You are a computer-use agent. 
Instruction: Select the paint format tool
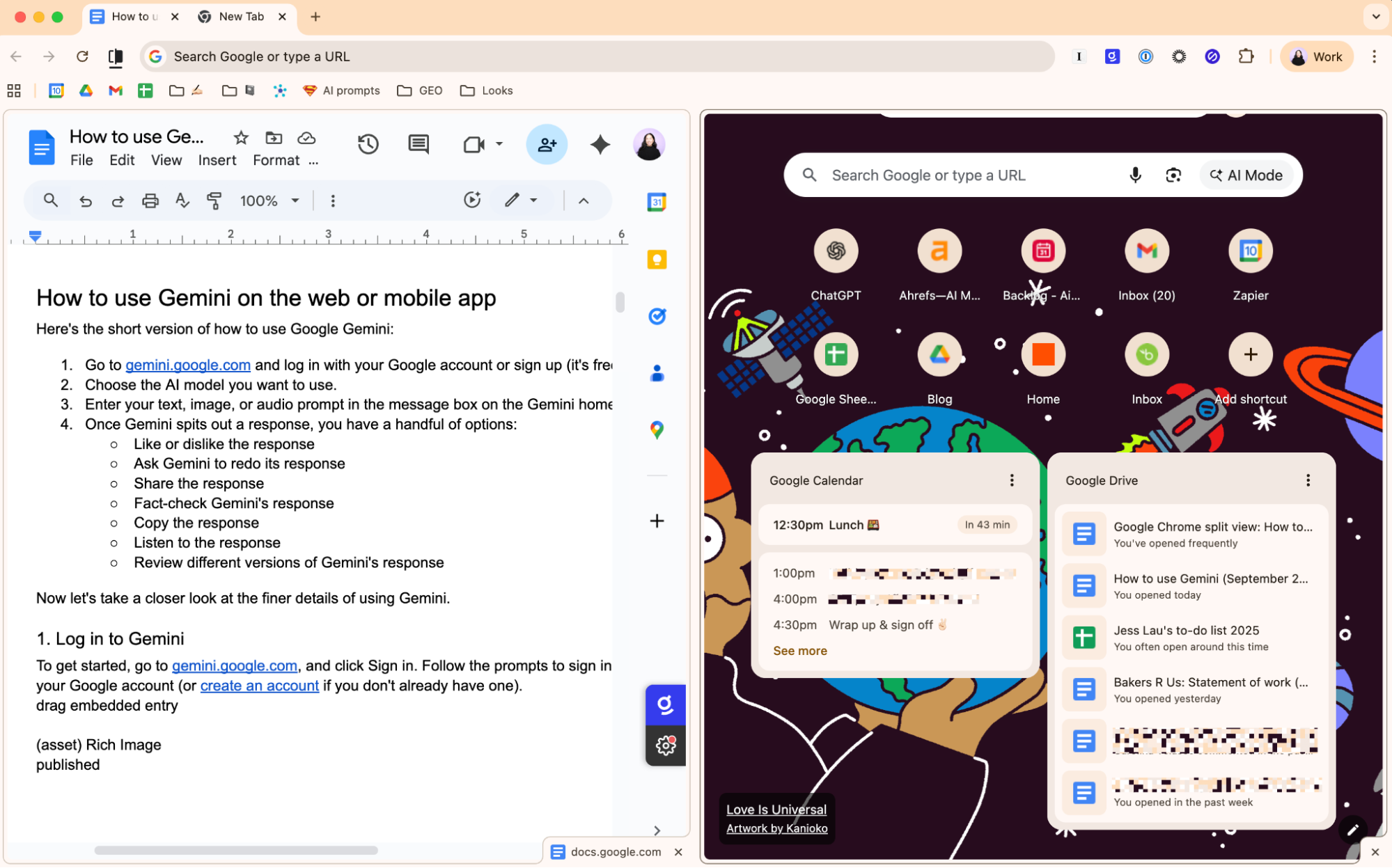click(214, 200)
